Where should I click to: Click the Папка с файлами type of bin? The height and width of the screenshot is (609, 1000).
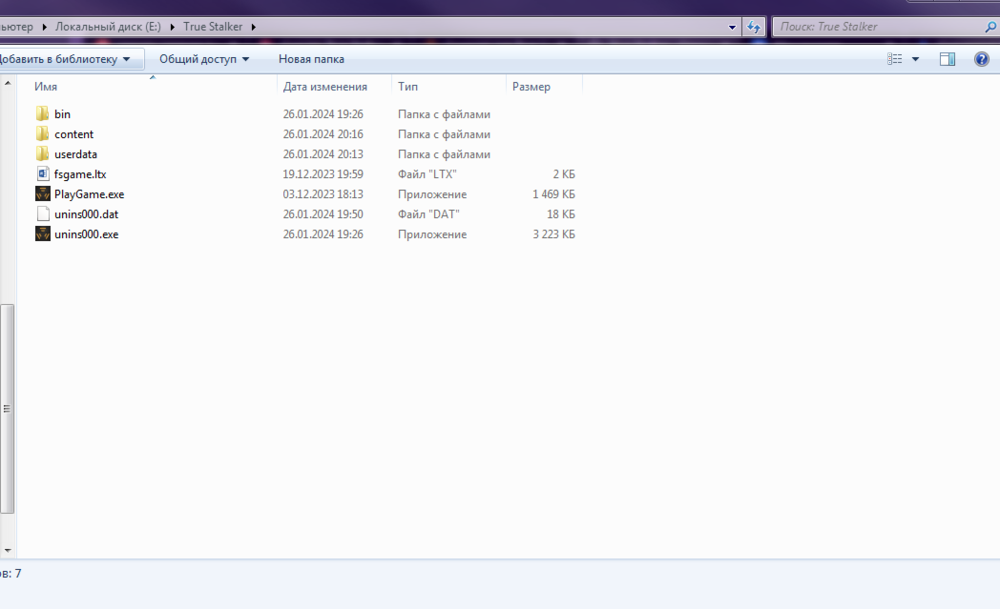pyautogui.click(x=444, y=114)
